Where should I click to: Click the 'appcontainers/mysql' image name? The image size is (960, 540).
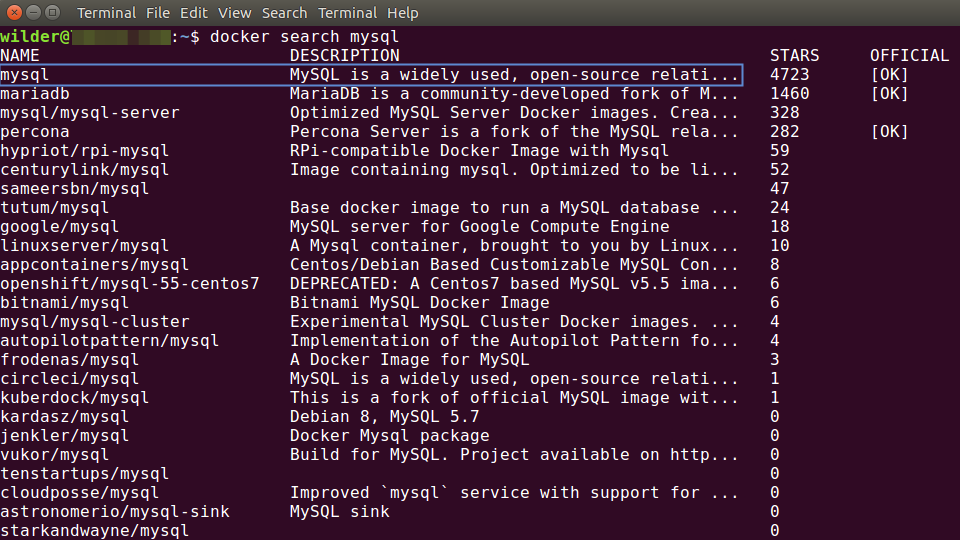[95, 264]
